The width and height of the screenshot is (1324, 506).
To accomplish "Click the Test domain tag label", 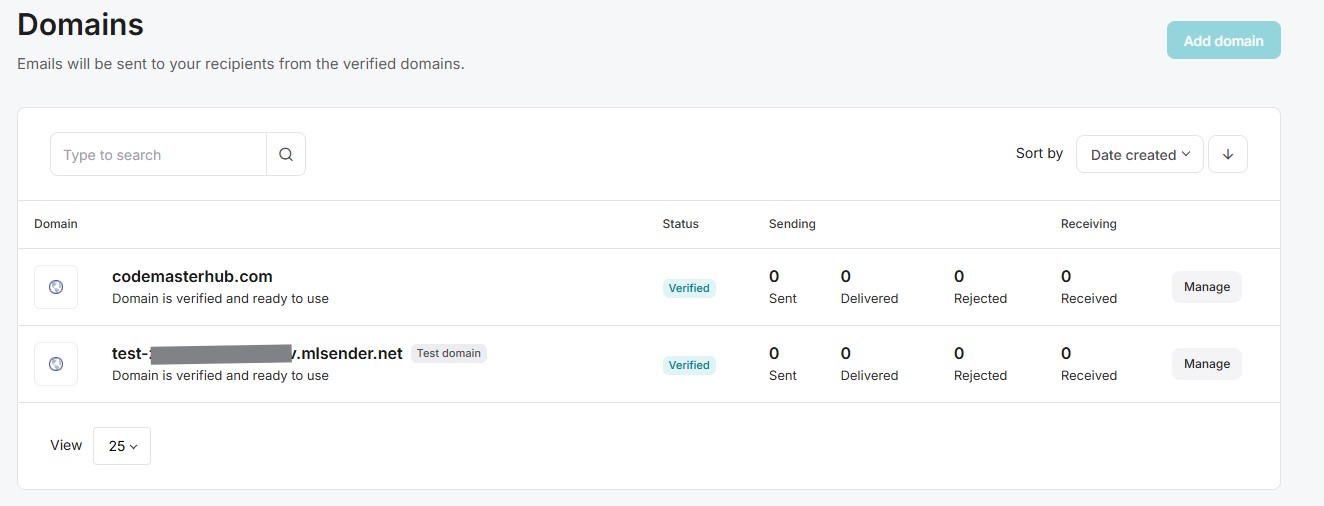I will coord(448,353).
